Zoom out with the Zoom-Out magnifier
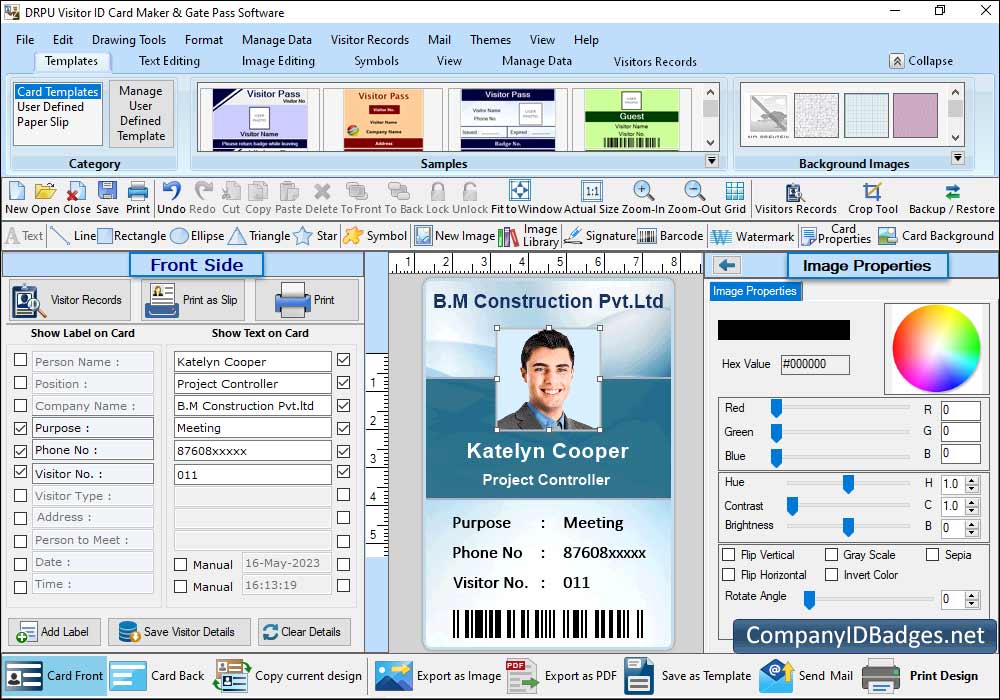1000x700 pixels. [695, 191]
